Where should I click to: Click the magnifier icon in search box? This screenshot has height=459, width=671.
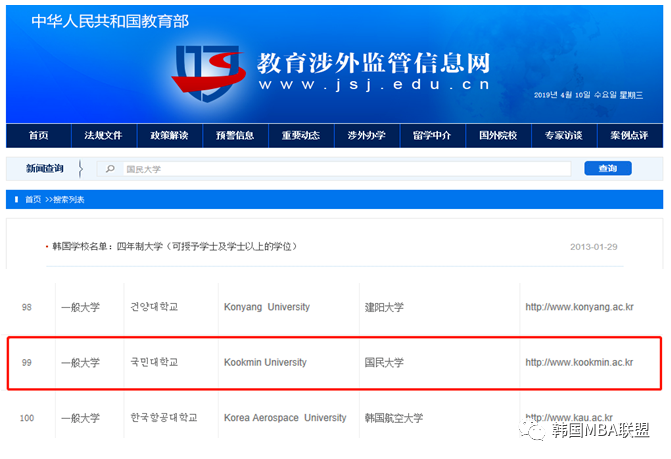110,169
